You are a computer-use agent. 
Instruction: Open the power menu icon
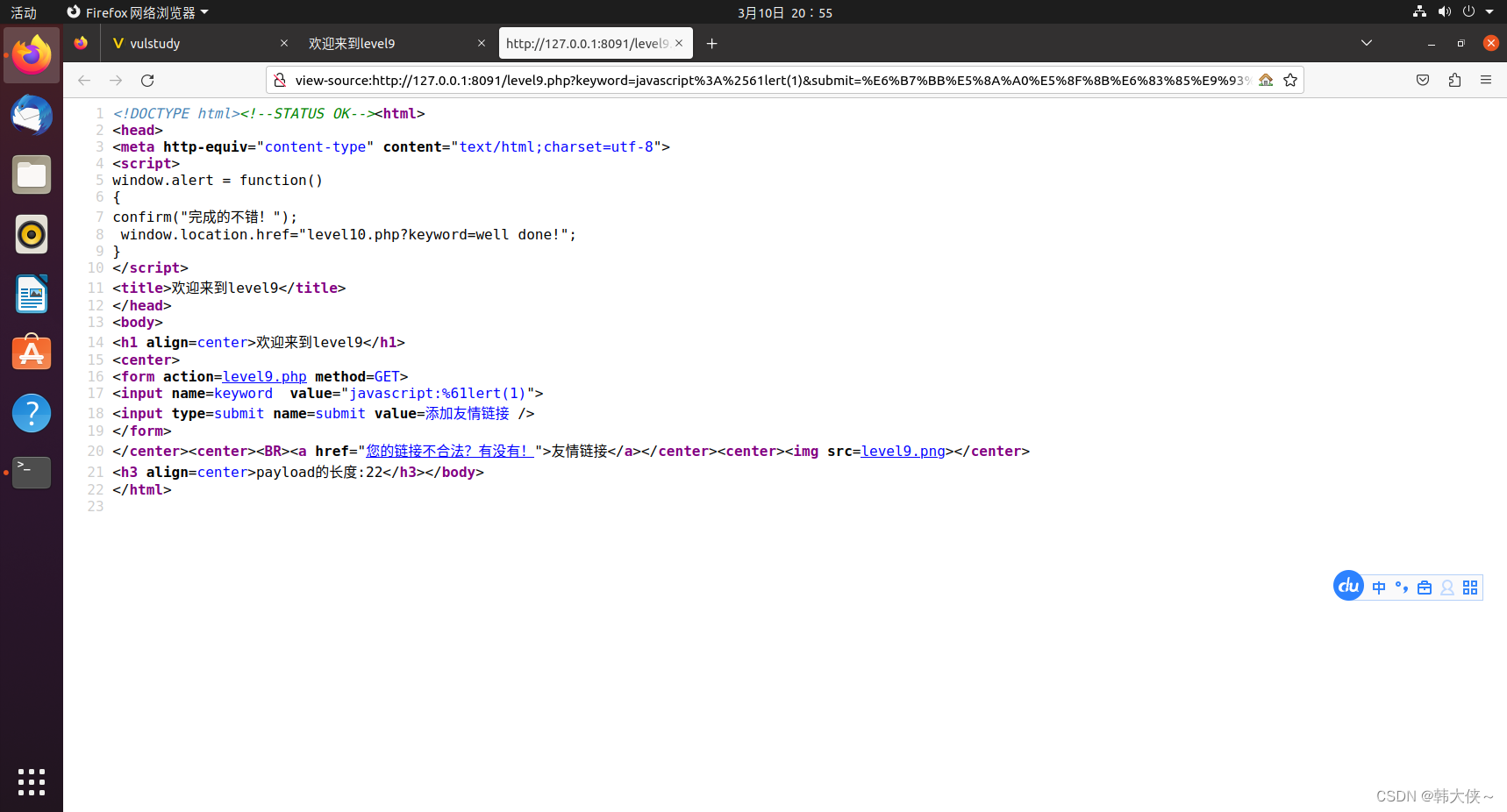coord(1468,11)
